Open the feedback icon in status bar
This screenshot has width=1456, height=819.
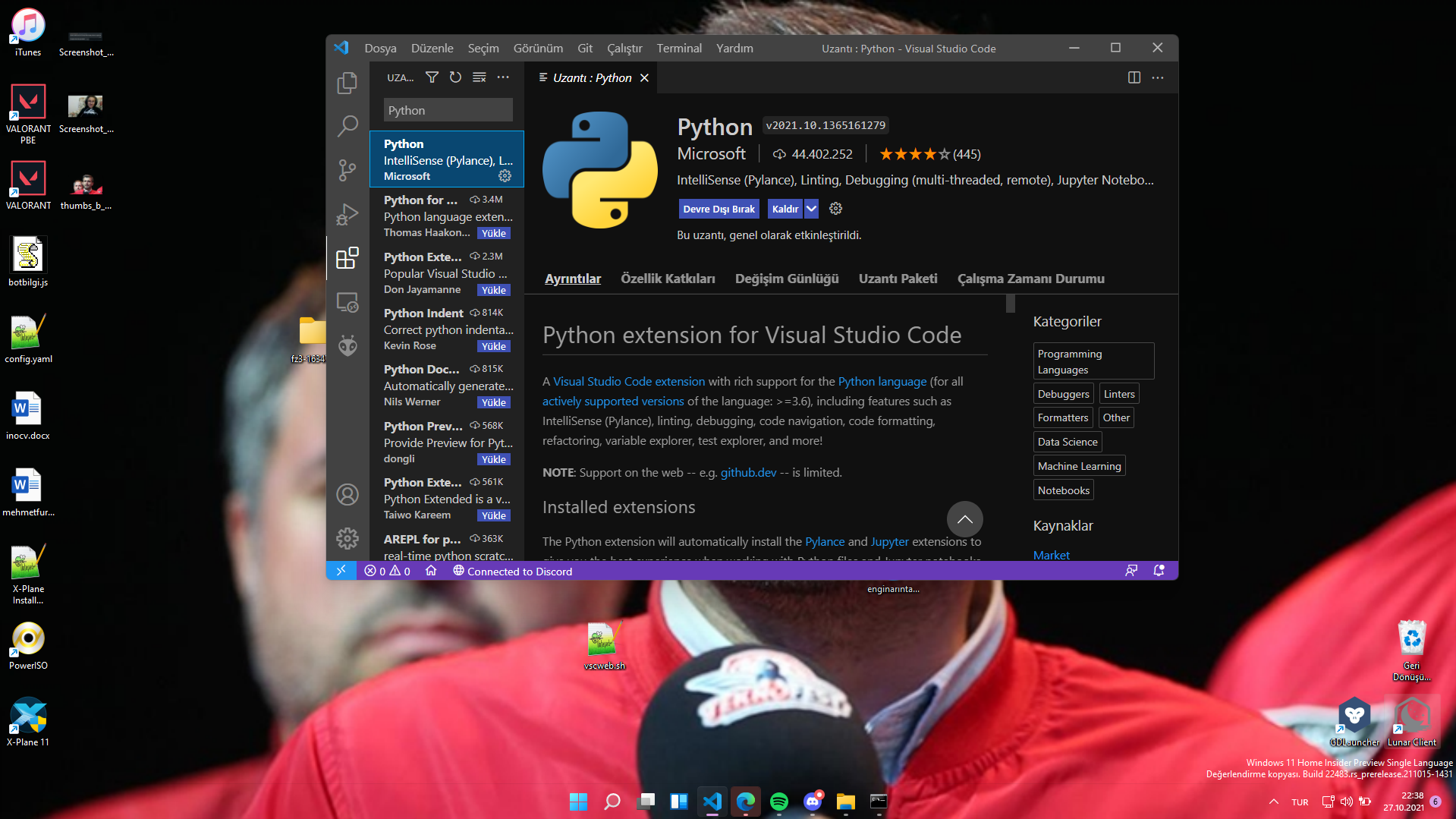pos(1131,571)
